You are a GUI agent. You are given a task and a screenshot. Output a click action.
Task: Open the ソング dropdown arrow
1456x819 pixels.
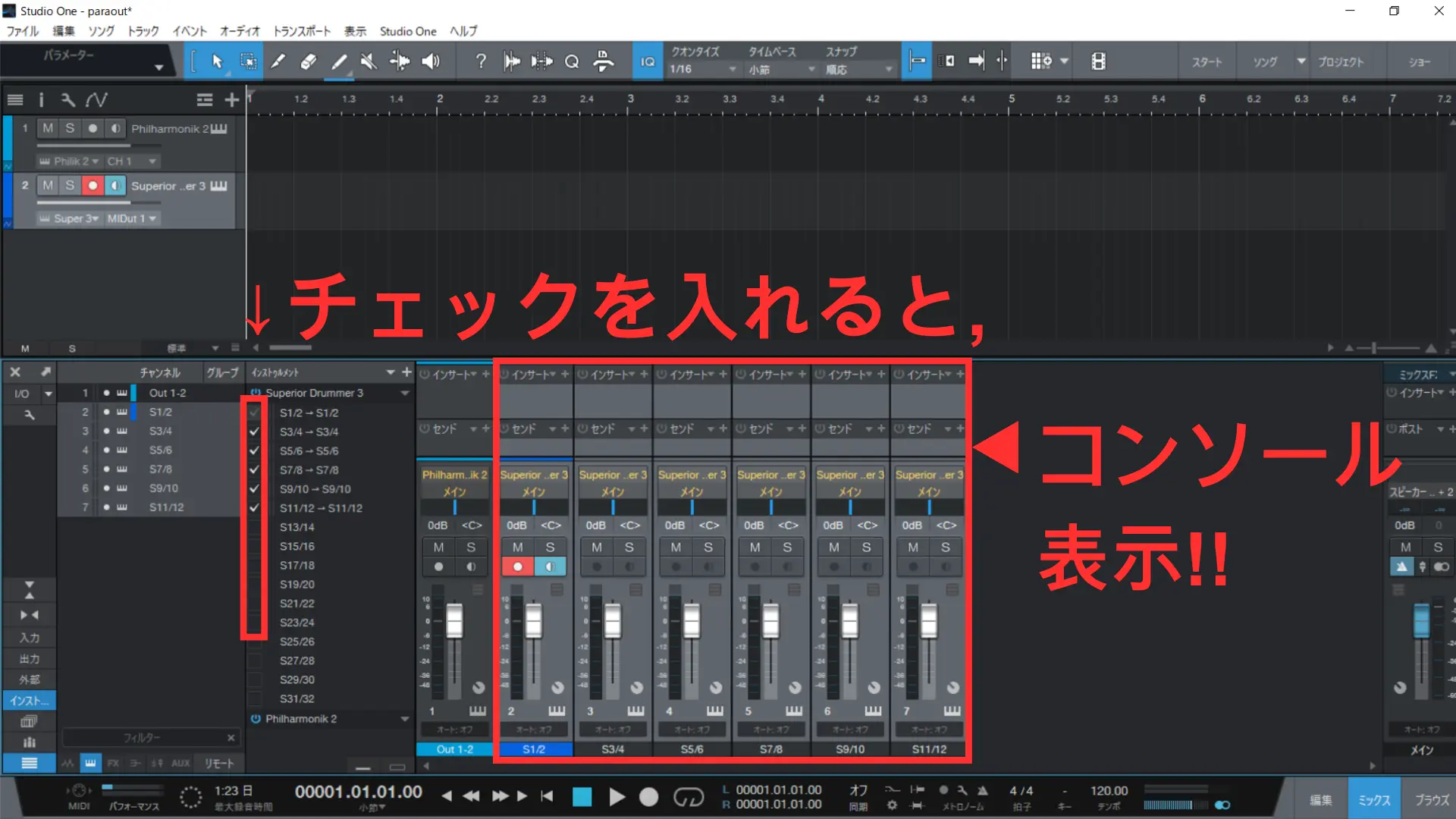(1301, 61)
